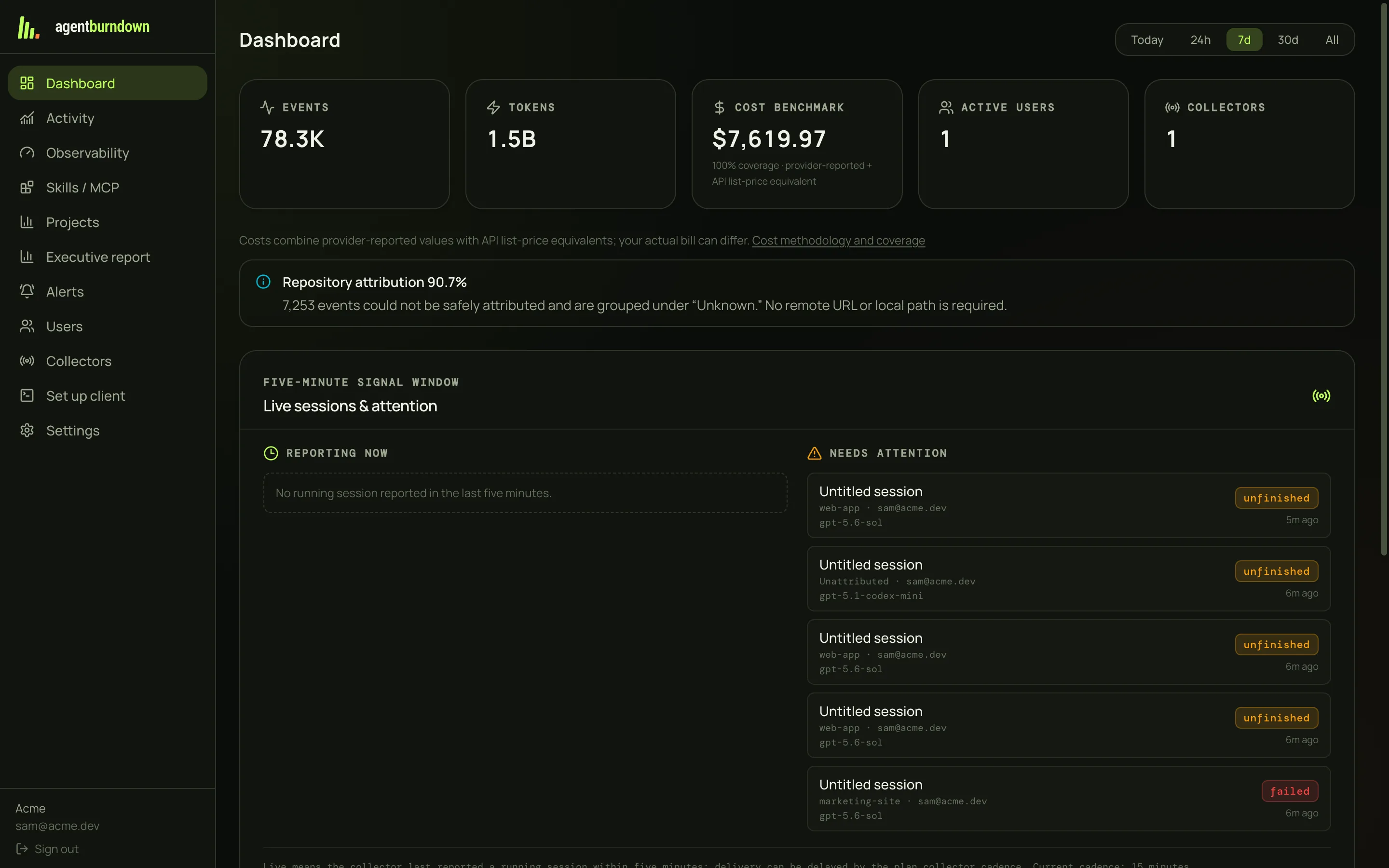Open the $7,619.97 Cost Benchmark card

coord(797,144)
